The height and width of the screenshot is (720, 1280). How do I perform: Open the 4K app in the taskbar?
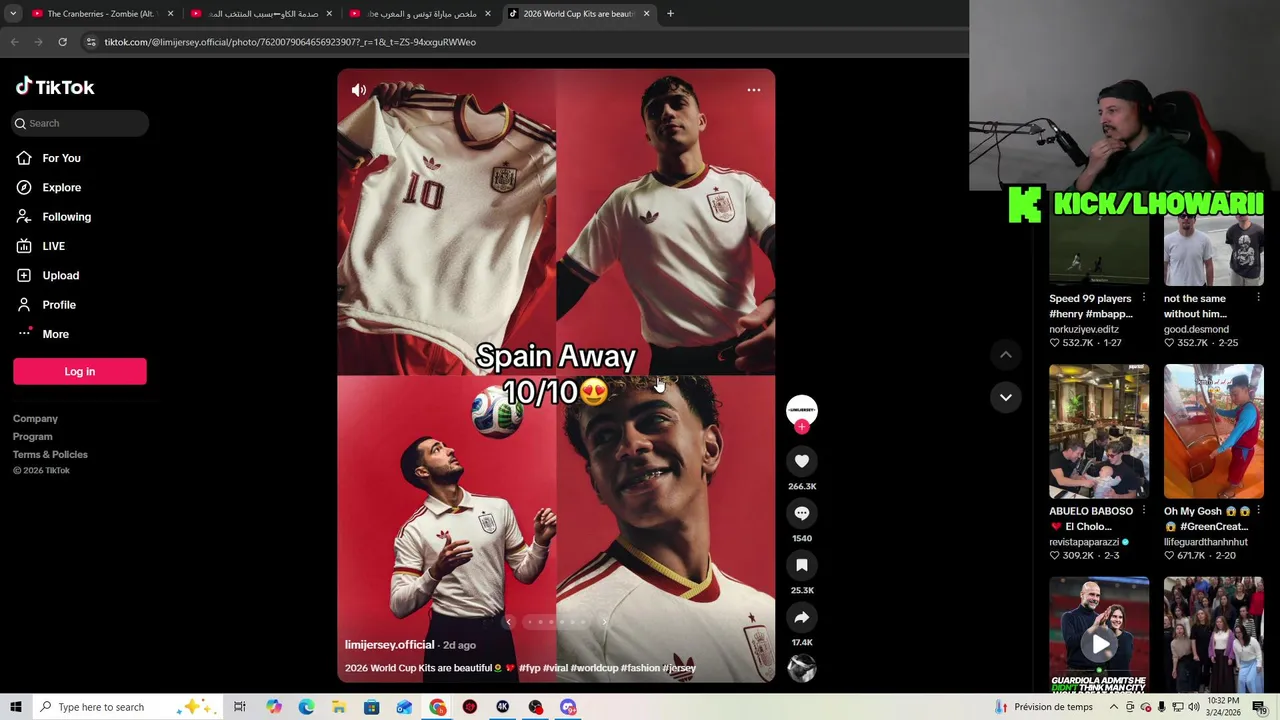coord(502,707)
